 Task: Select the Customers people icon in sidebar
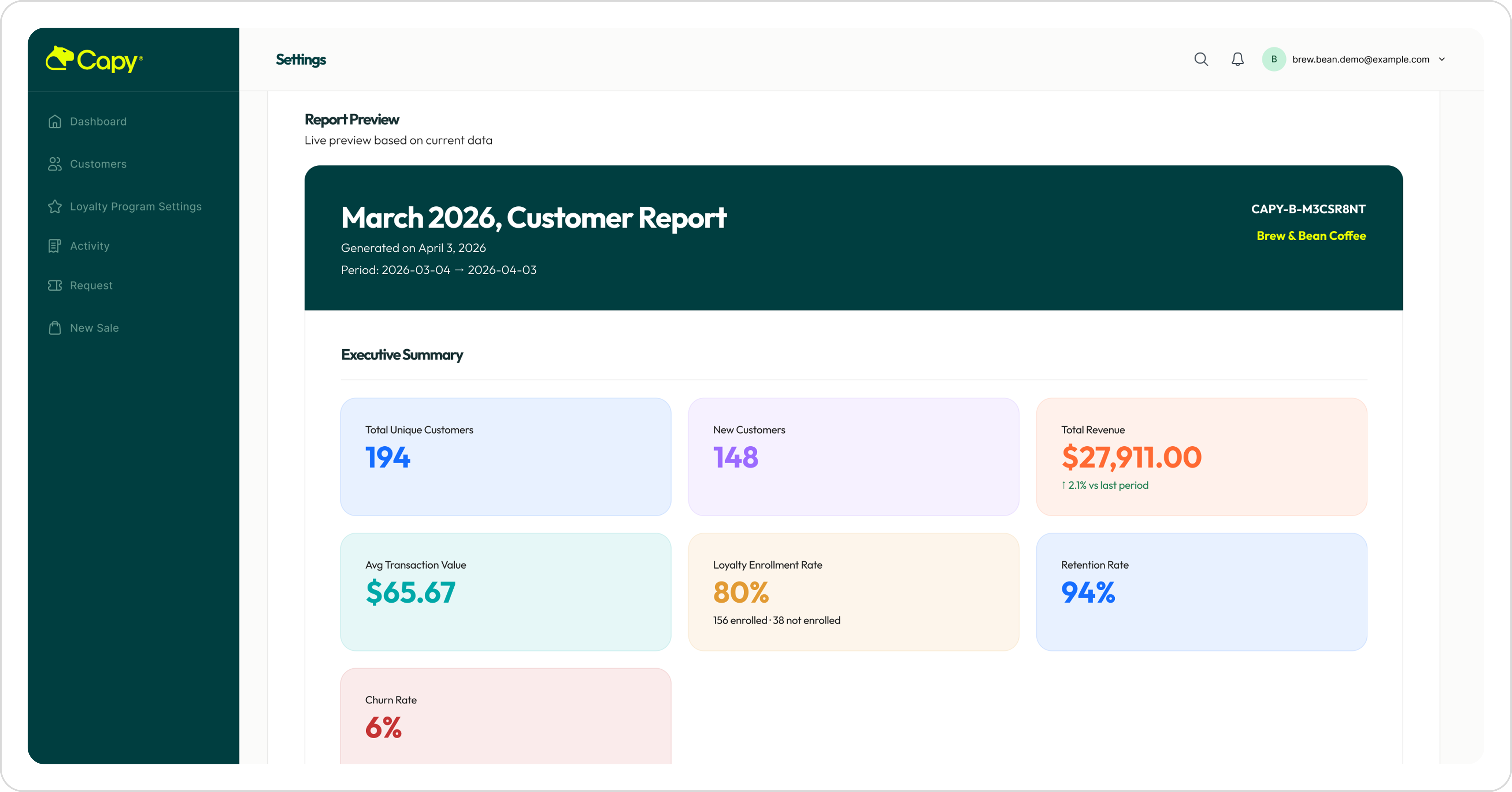(x=55, y=164)
